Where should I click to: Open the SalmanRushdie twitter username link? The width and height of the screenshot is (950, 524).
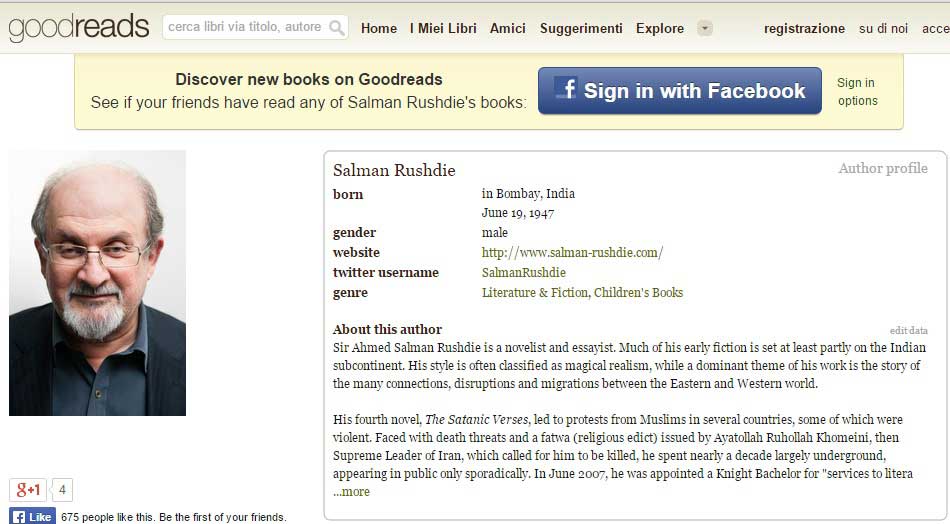[523, 273]
